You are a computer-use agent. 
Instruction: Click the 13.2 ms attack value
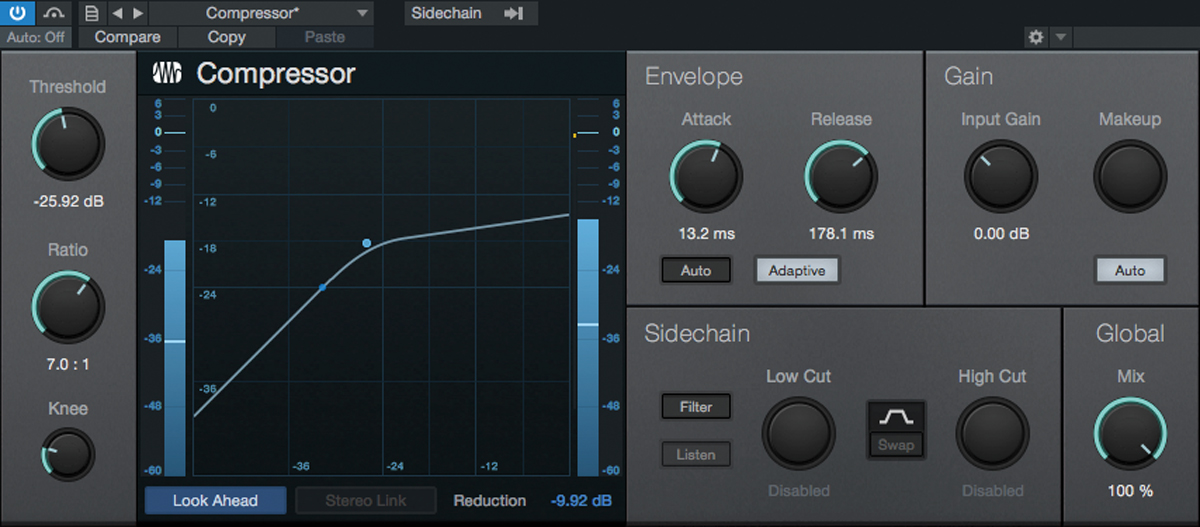706,234
